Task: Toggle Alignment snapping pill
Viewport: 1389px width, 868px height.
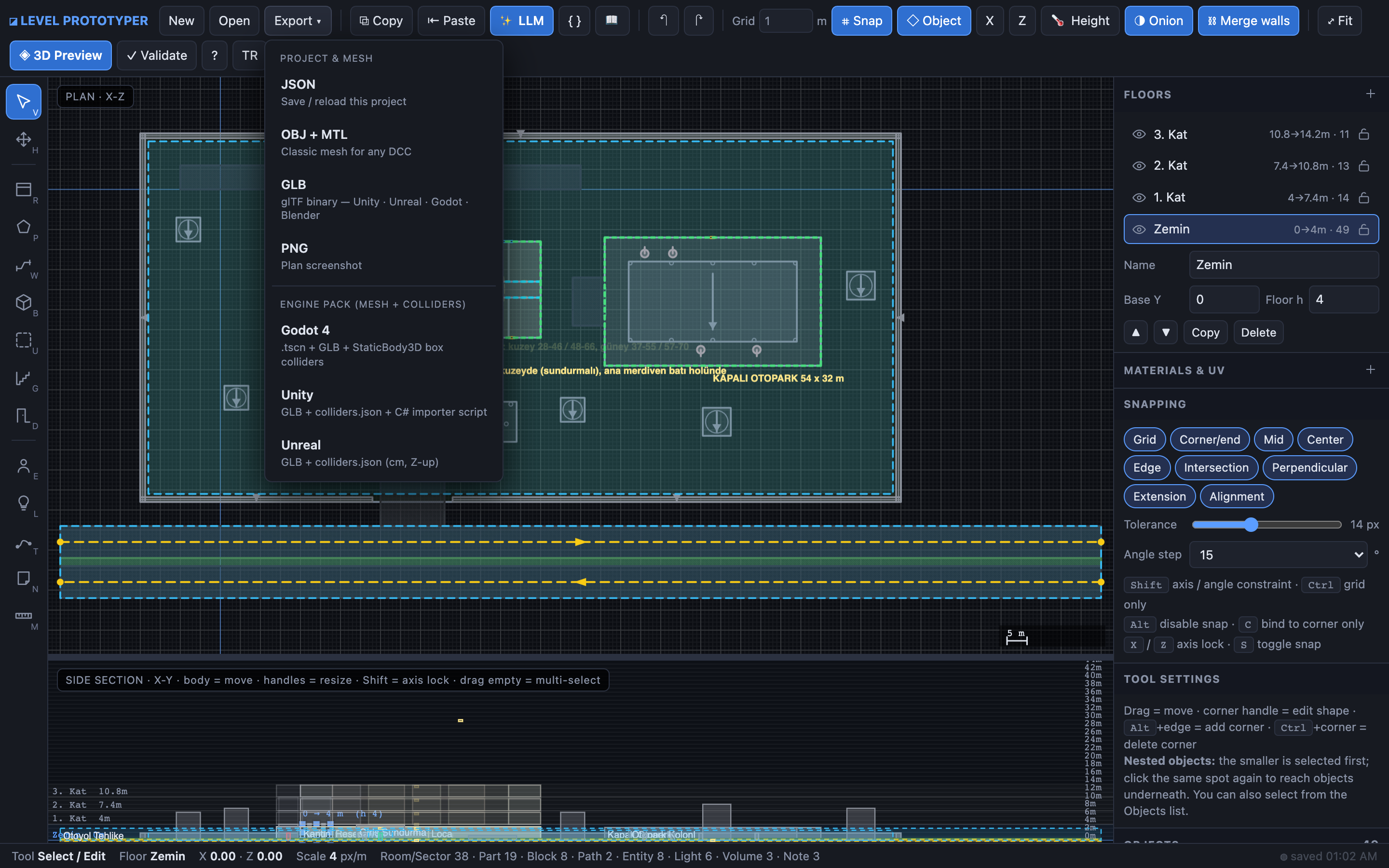Action: coord(1236,496)
